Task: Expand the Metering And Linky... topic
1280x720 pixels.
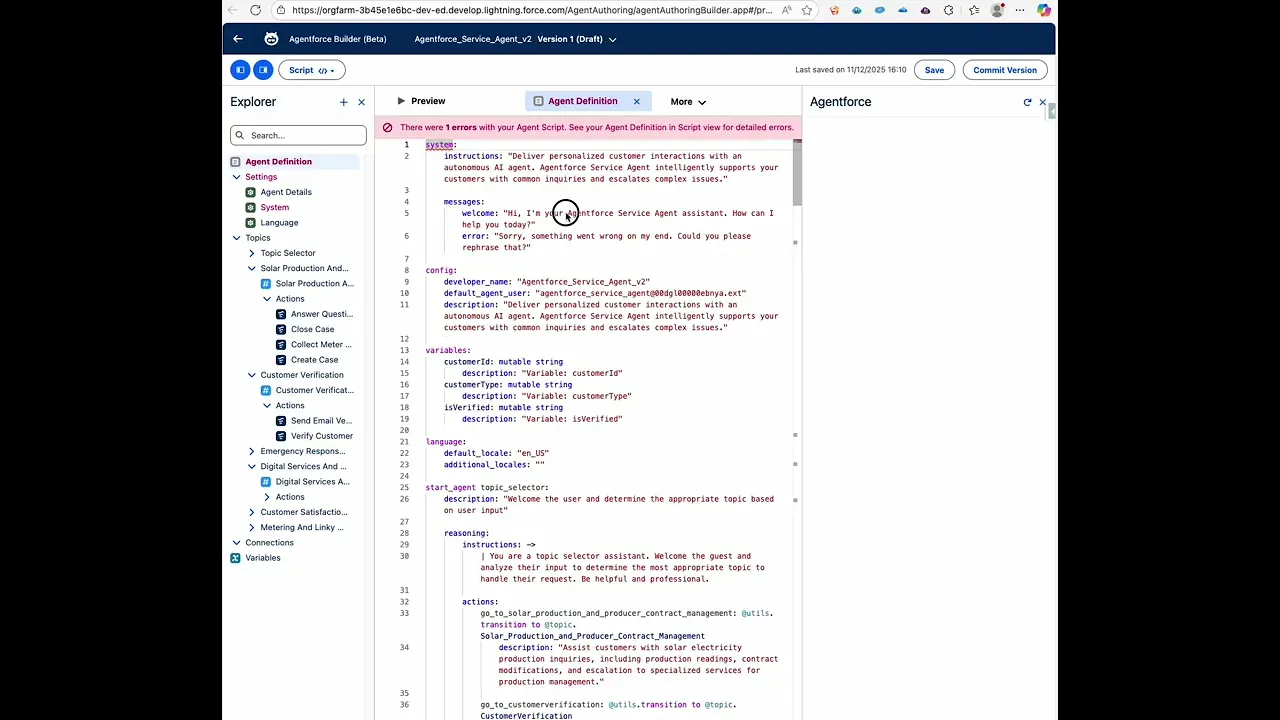Action: click(x=251, y=527)
